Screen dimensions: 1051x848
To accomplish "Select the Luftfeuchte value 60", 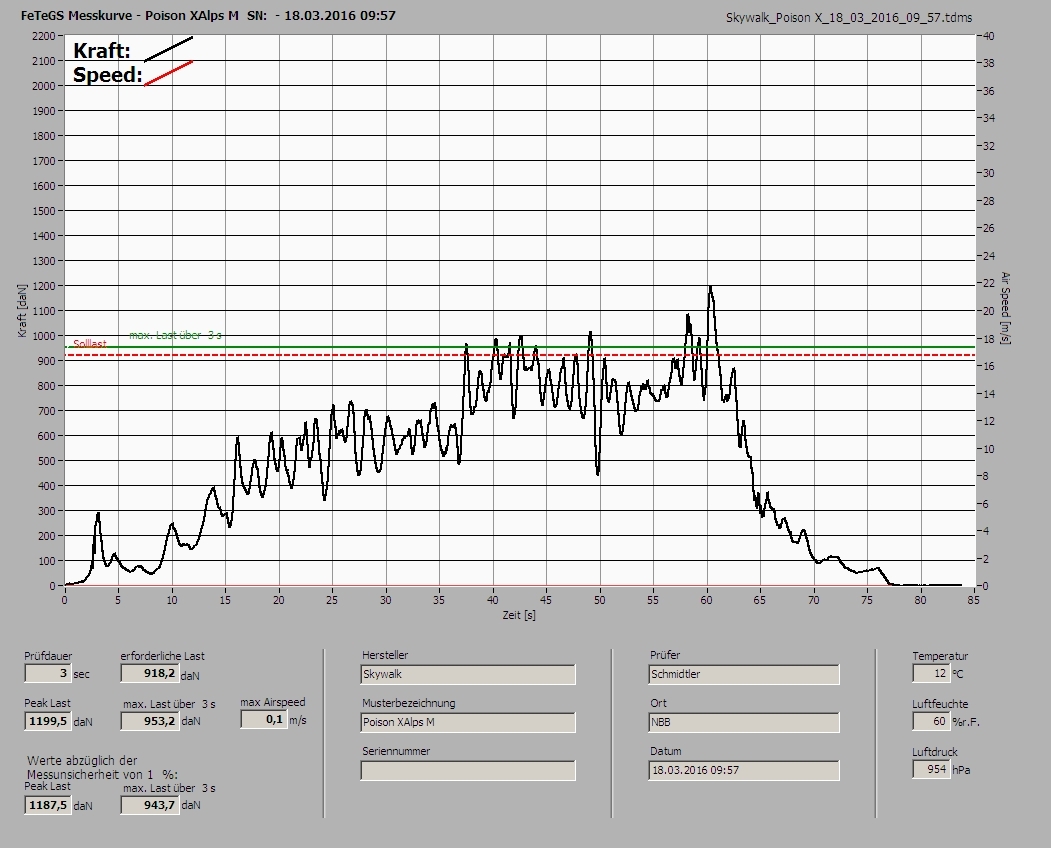I will click(x=930, y=721).
